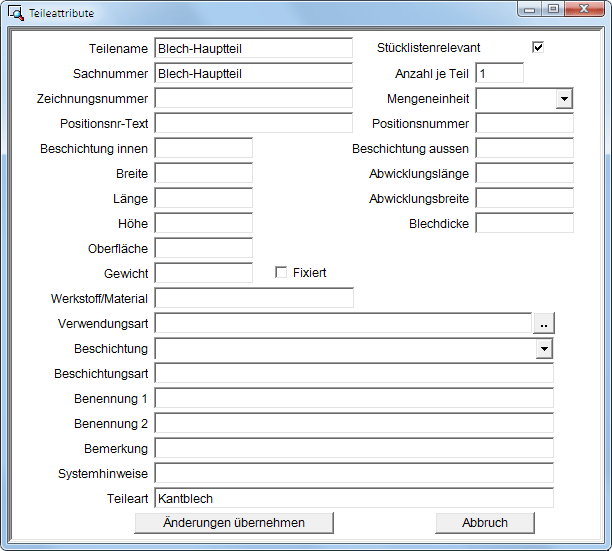Click into the Teilename field
Image resolution: width=612 pixels, height=551 pixels.
[254, 48]
